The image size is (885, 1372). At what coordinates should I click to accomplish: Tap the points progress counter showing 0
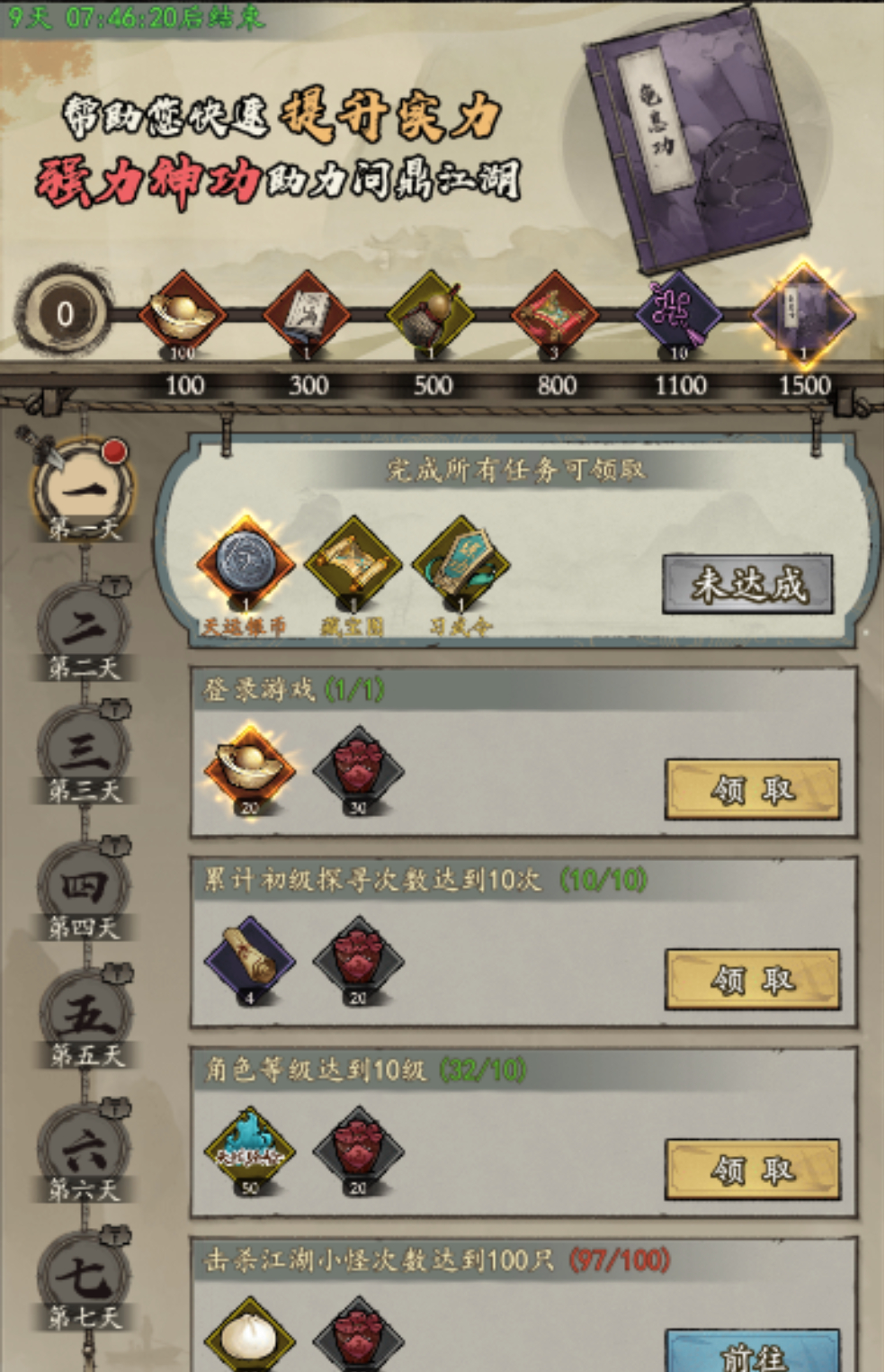click(65, 314)
